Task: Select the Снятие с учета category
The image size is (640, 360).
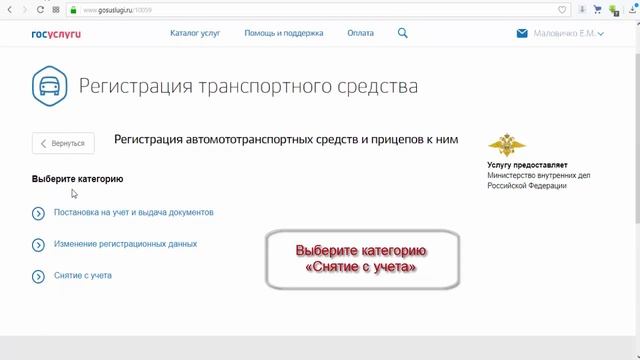Action: pos(83,276)
